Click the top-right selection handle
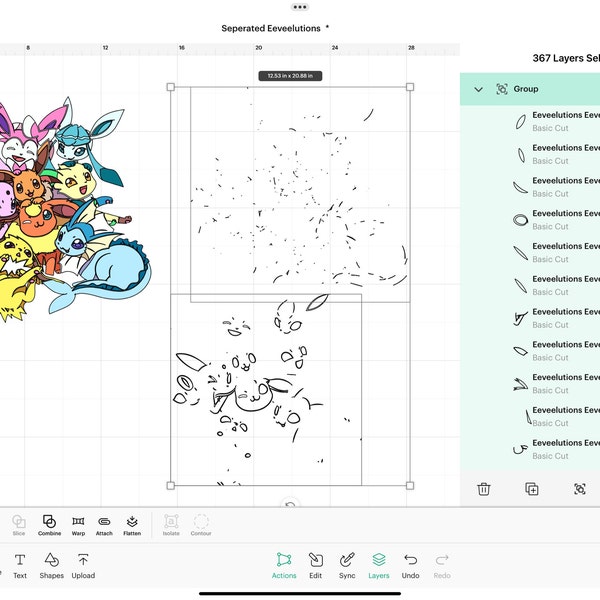This screenshot has height=600, width=600. [410, 87]
